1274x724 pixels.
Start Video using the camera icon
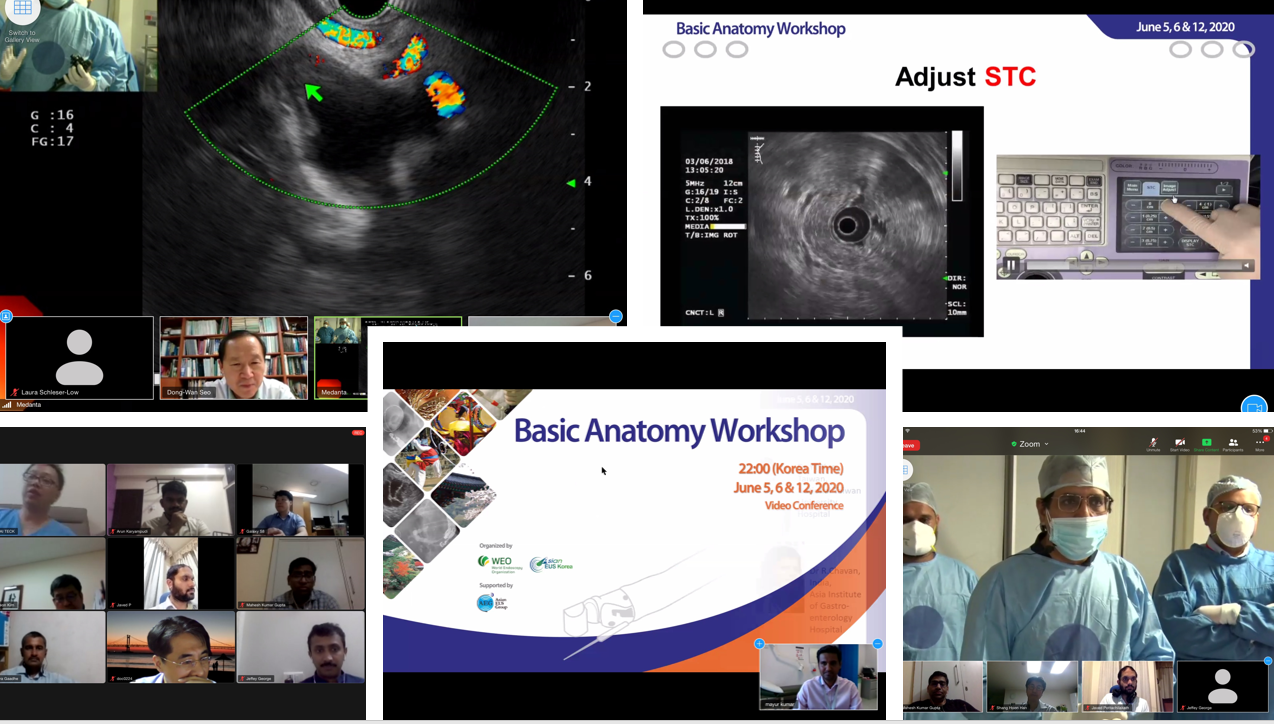[1179, 443]
